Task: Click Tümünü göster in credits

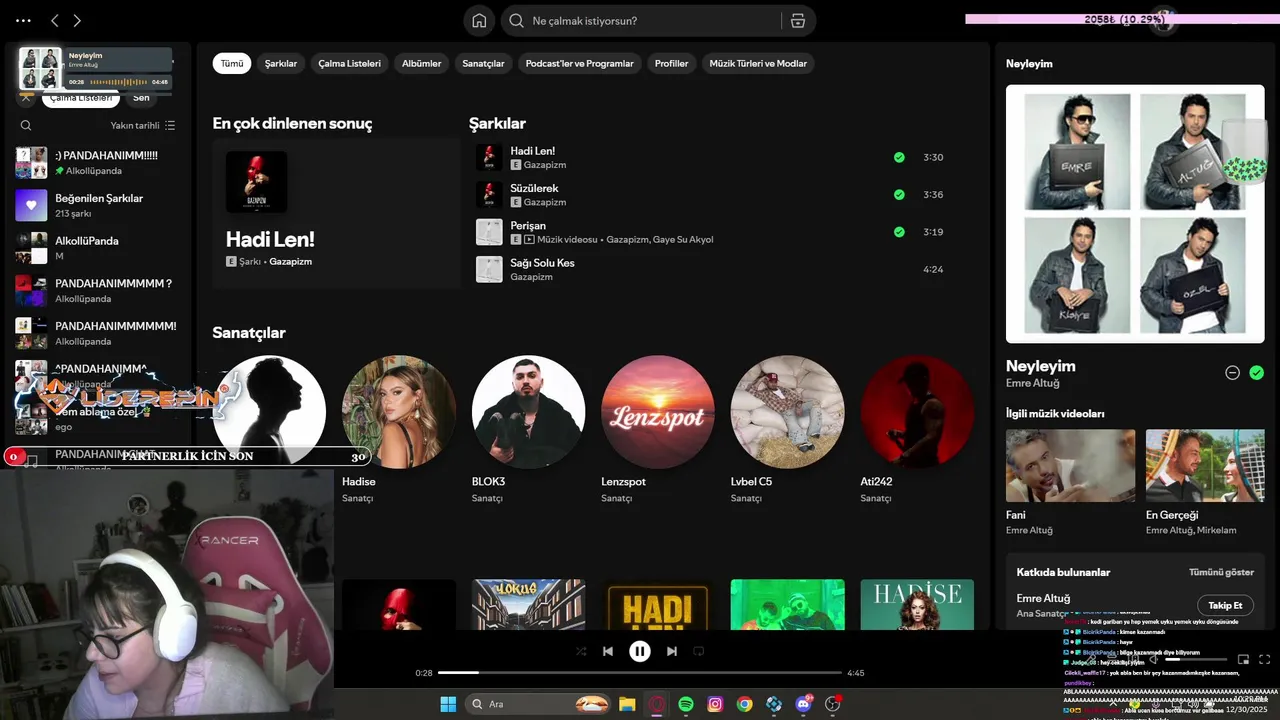Action: pyautogui.click(x=1221, y=572)
